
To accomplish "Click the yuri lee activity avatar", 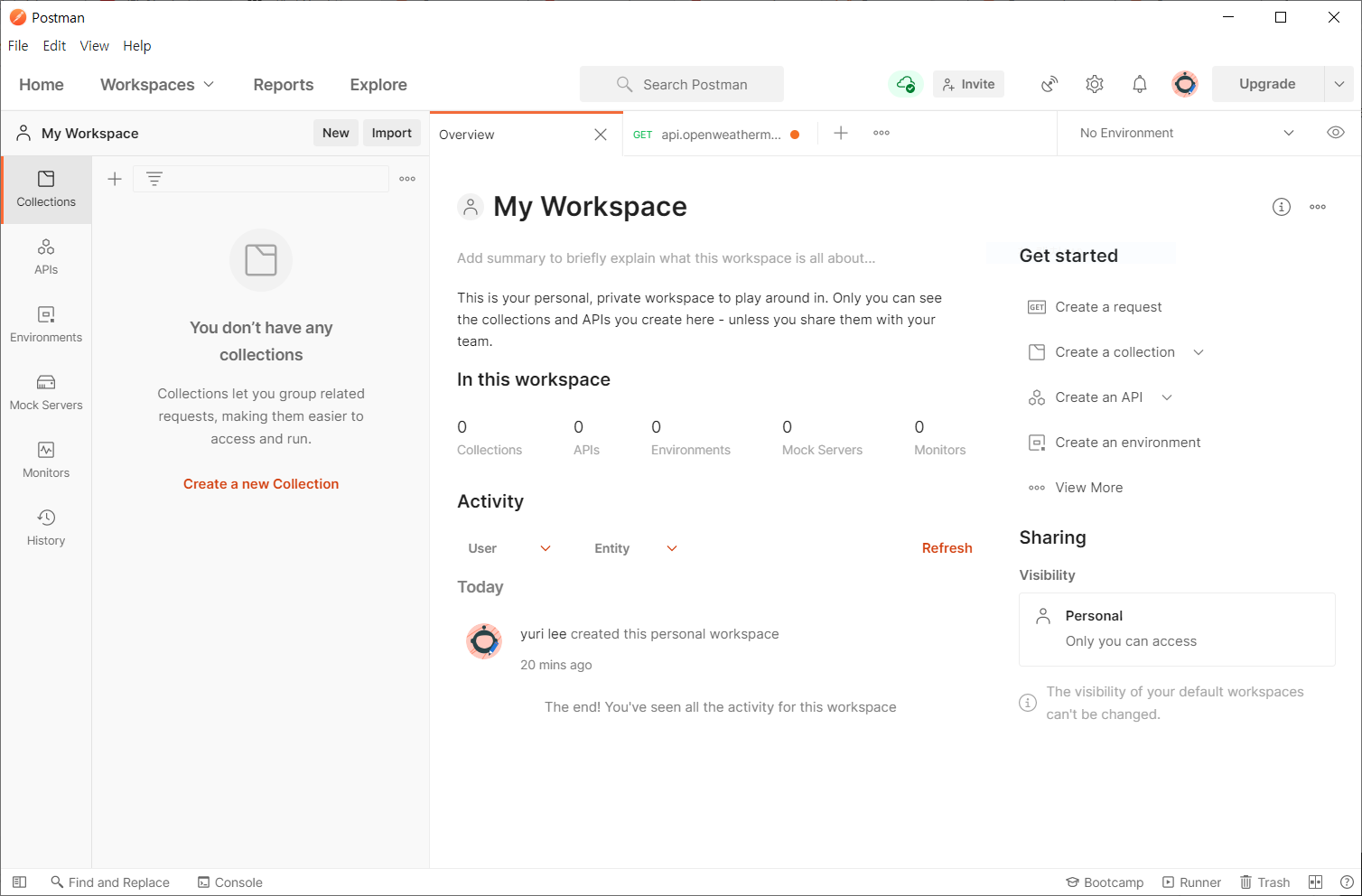I will coord(484,641).
